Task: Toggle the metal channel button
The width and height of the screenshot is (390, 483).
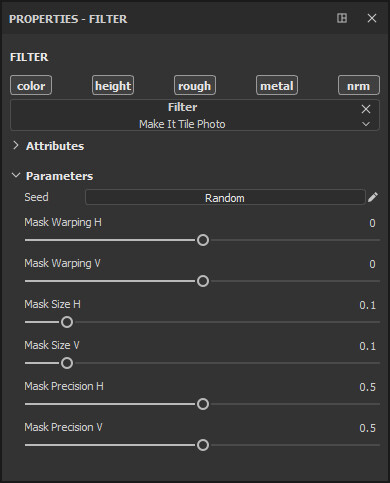Action: coord(277,86)
